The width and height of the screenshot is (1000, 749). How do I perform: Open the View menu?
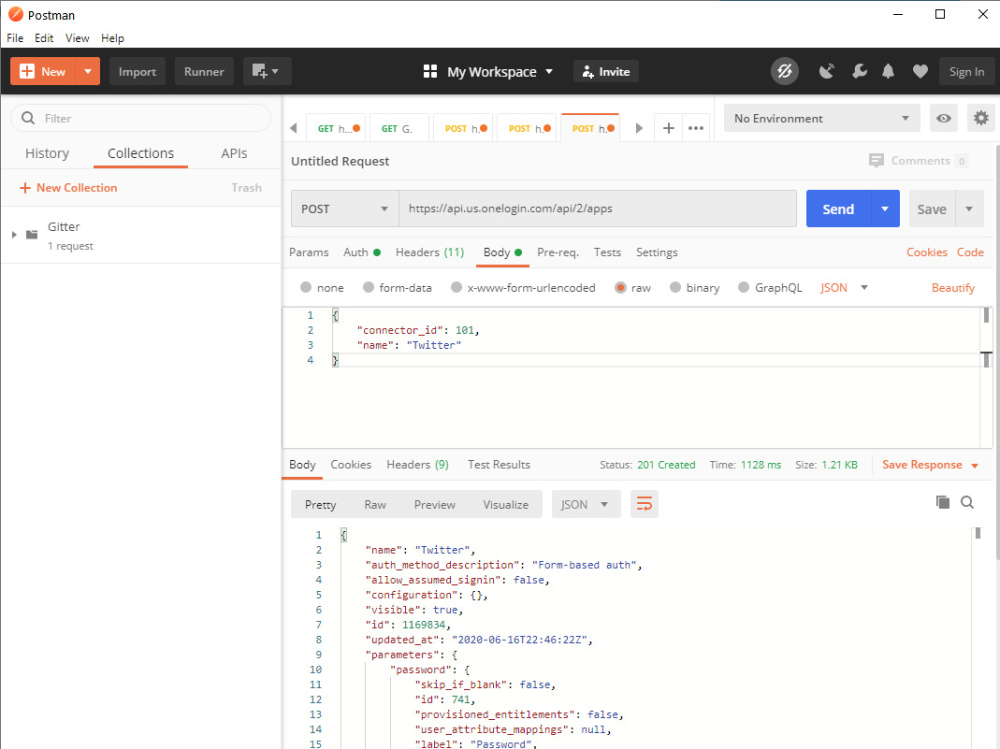77,38
